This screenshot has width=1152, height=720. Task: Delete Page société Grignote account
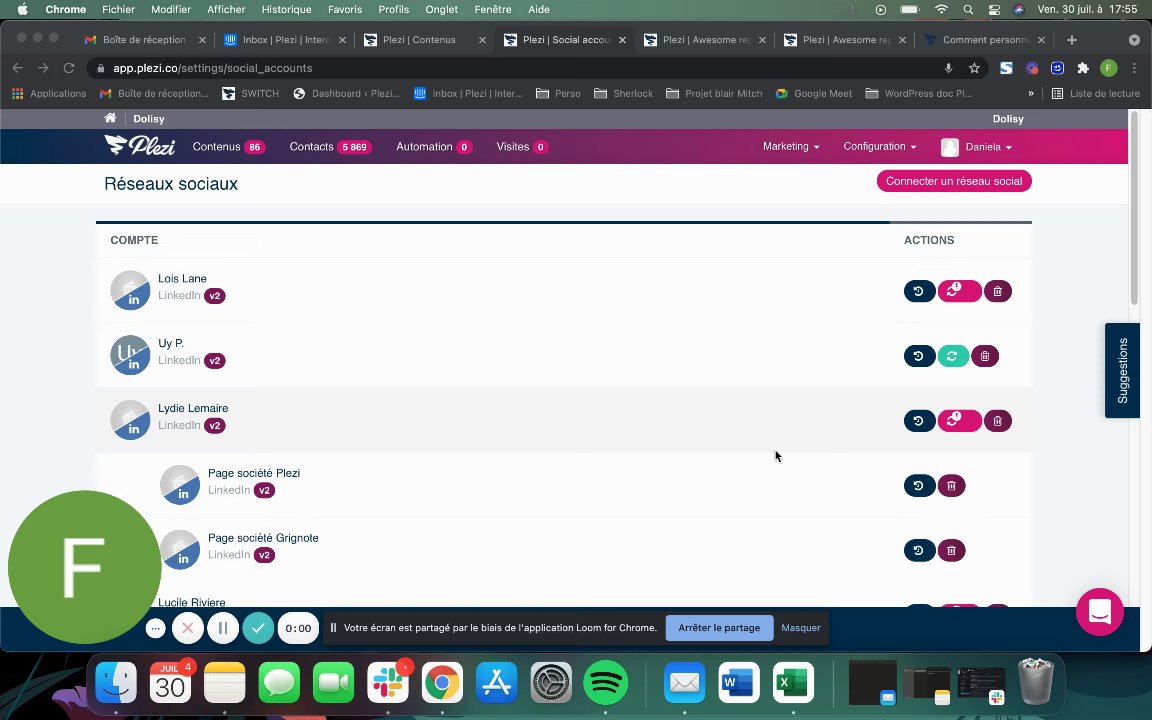[x=951, y=550]
